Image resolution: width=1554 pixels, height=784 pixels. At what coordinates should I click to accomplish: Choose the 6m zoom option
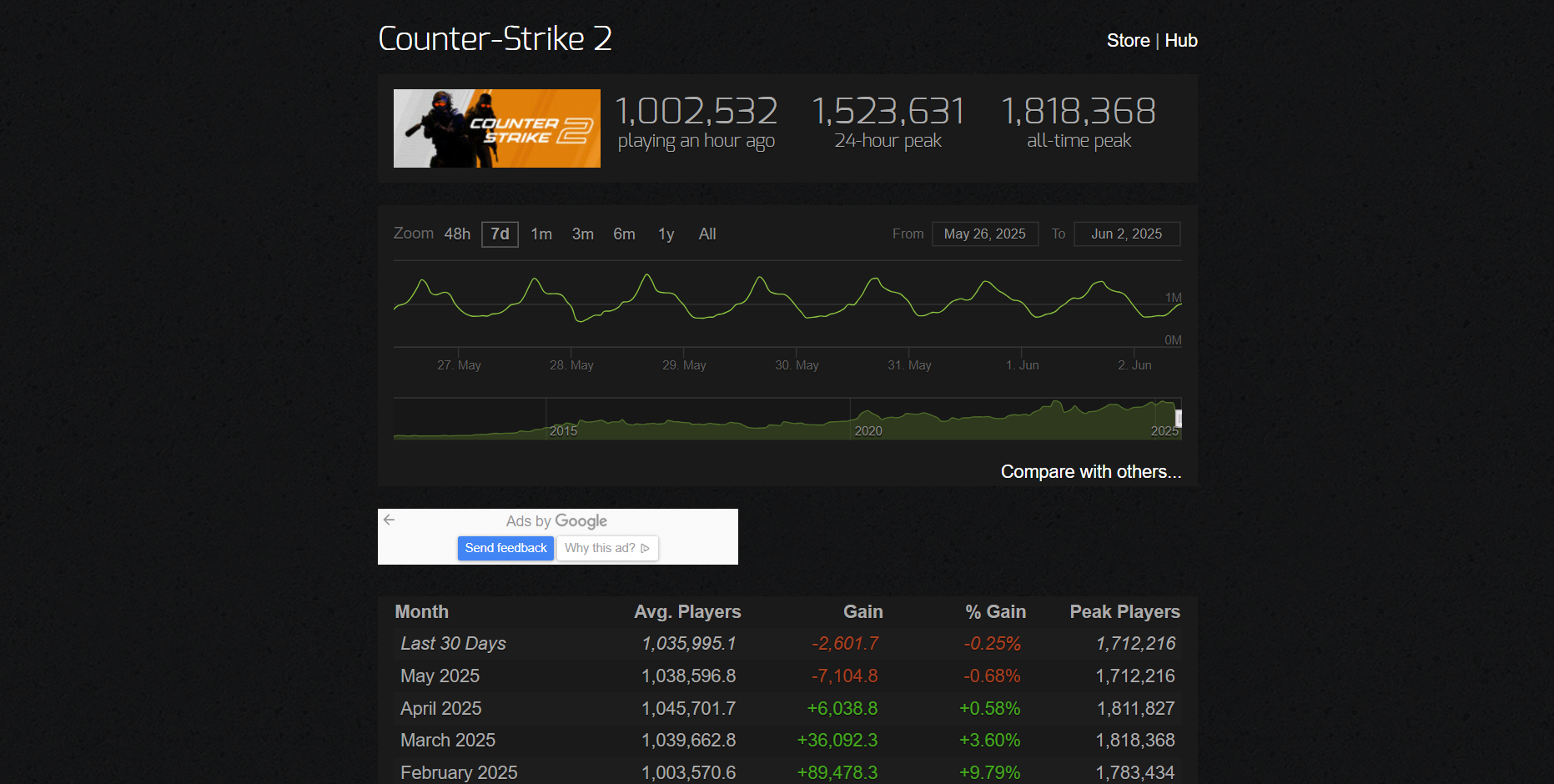click(x=624, y=234)
